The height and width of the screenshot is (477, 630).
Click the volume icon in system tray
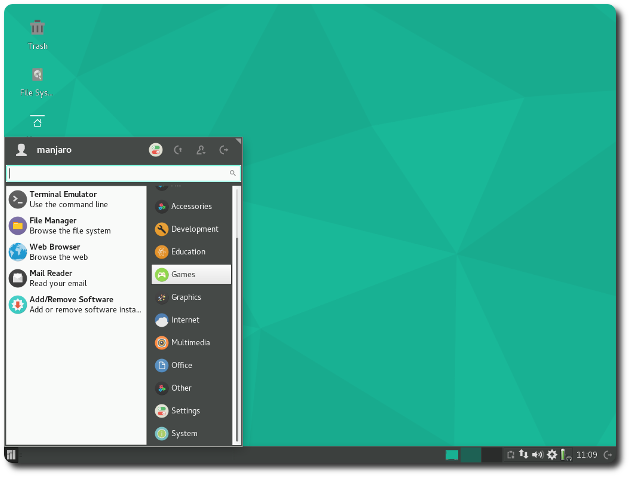coord(537,455)
